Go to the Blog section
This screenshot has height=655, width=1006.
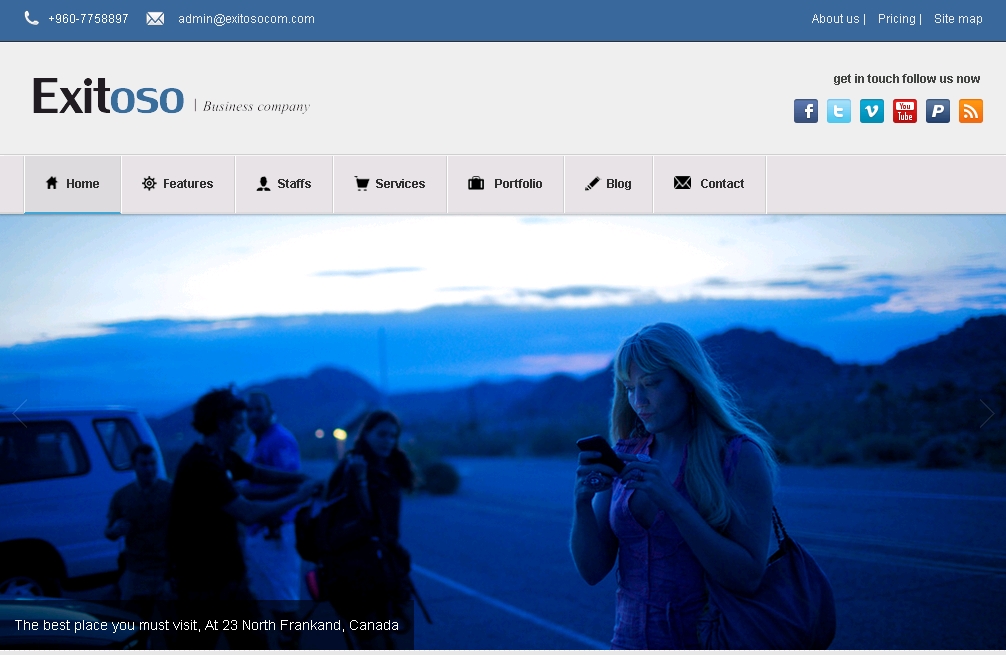pyautogui.click(x=609, y=184)
